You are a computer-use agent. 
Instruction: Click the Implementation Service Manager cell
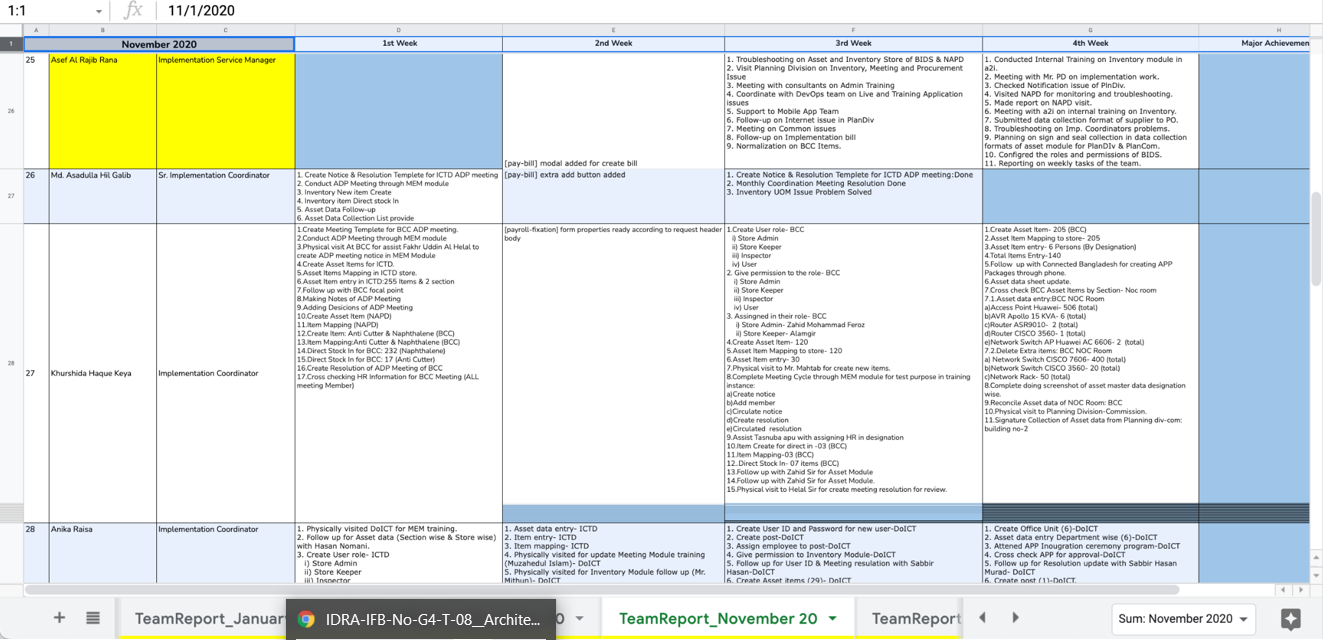[225, 111]
